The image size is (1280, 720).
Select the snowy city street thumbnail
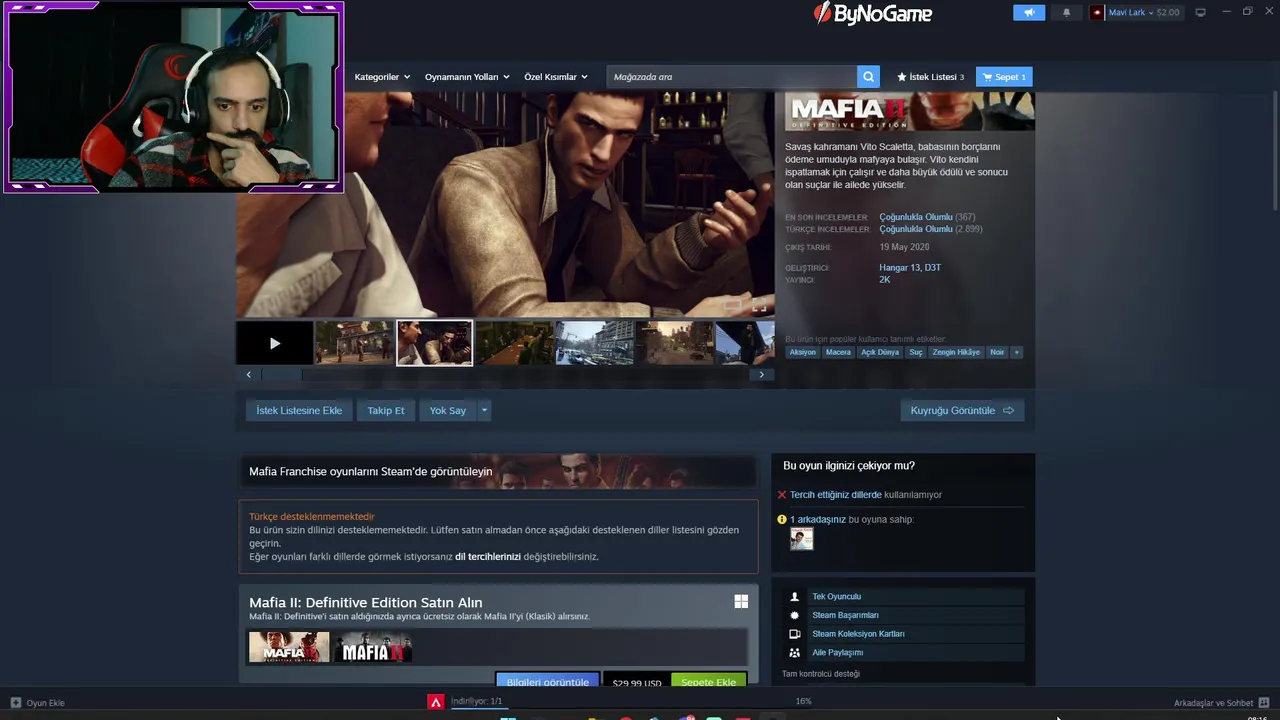point(594,343)
